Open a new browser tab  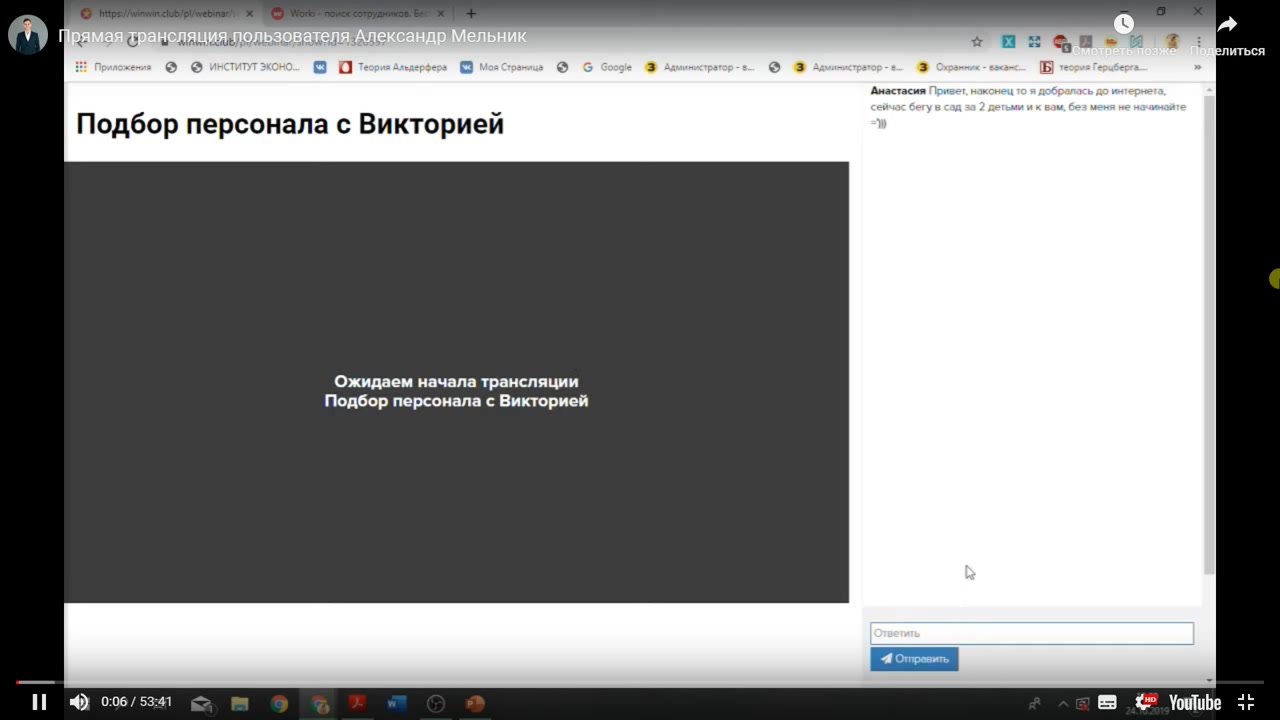471,14
